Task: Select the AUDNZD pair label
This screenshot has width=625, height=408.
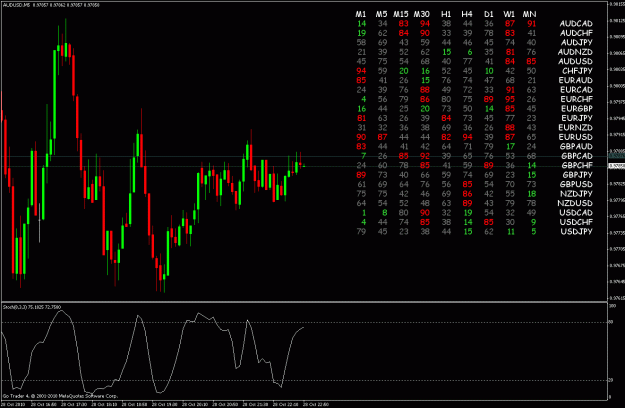Action: [575, 52]
